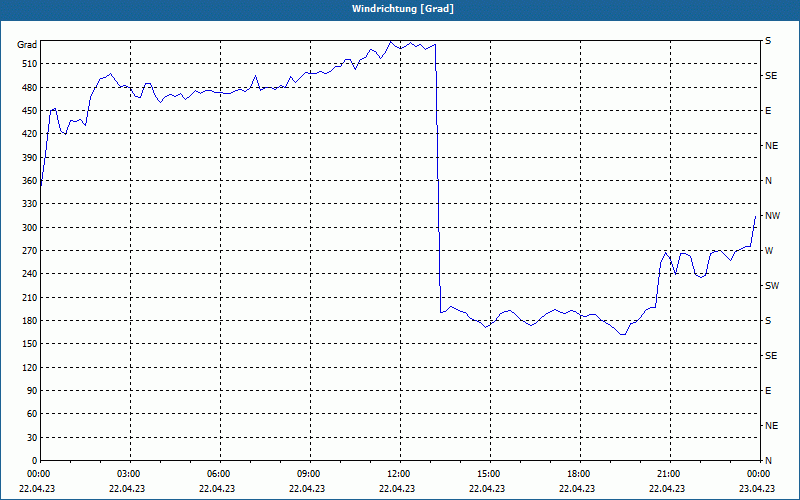800x500 pixels.
Task: Click the 21:00 time label
Action: 668,474
